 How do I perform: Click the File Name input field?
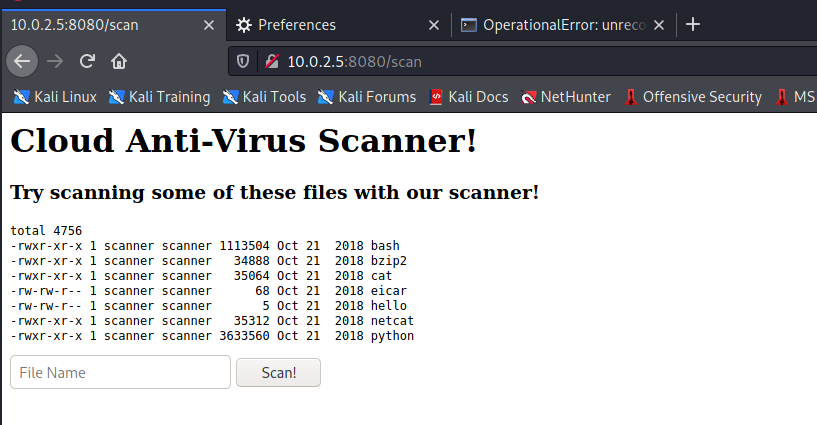pos(120,372)
